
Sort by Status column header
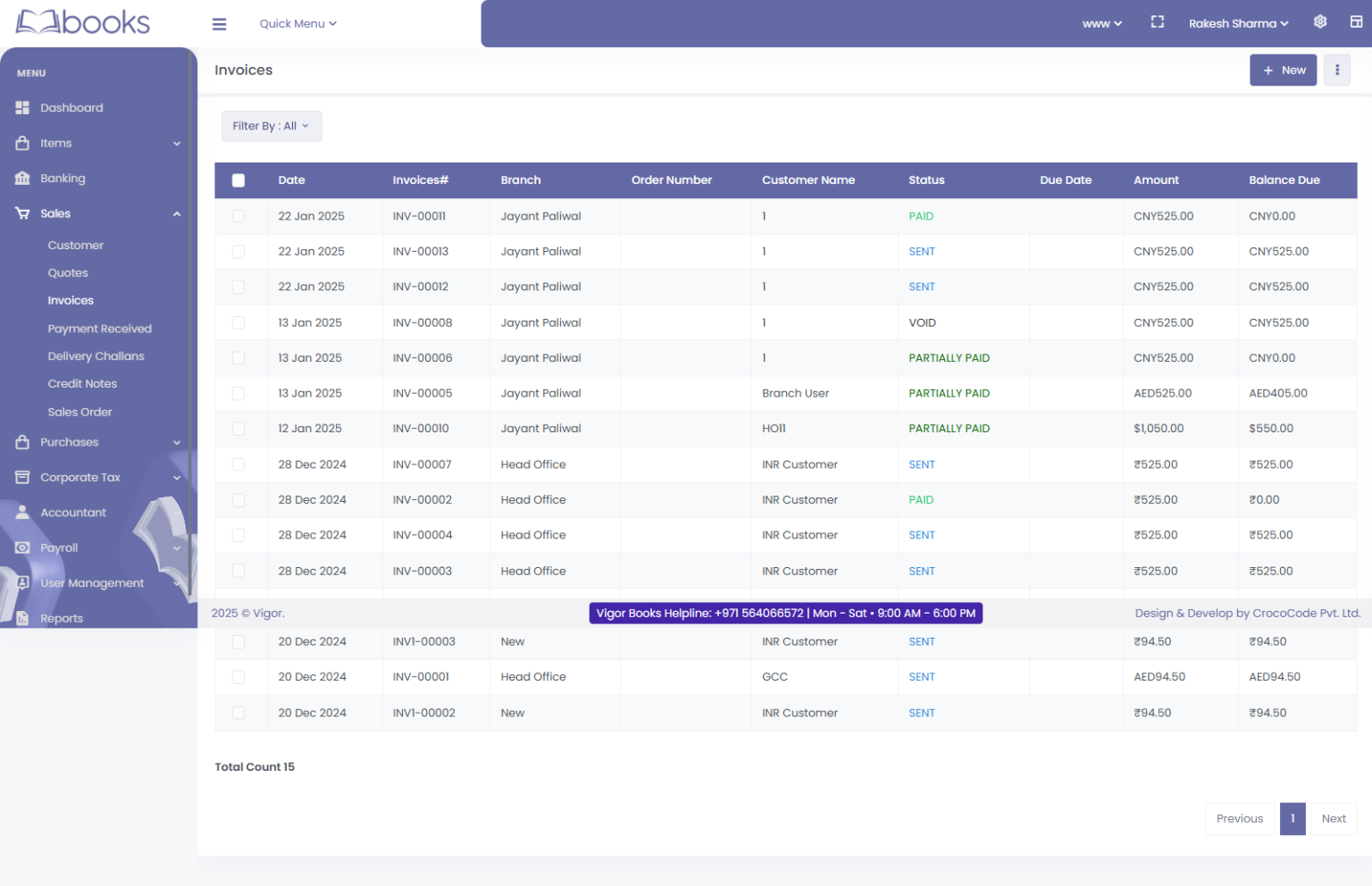pos(926,180)
